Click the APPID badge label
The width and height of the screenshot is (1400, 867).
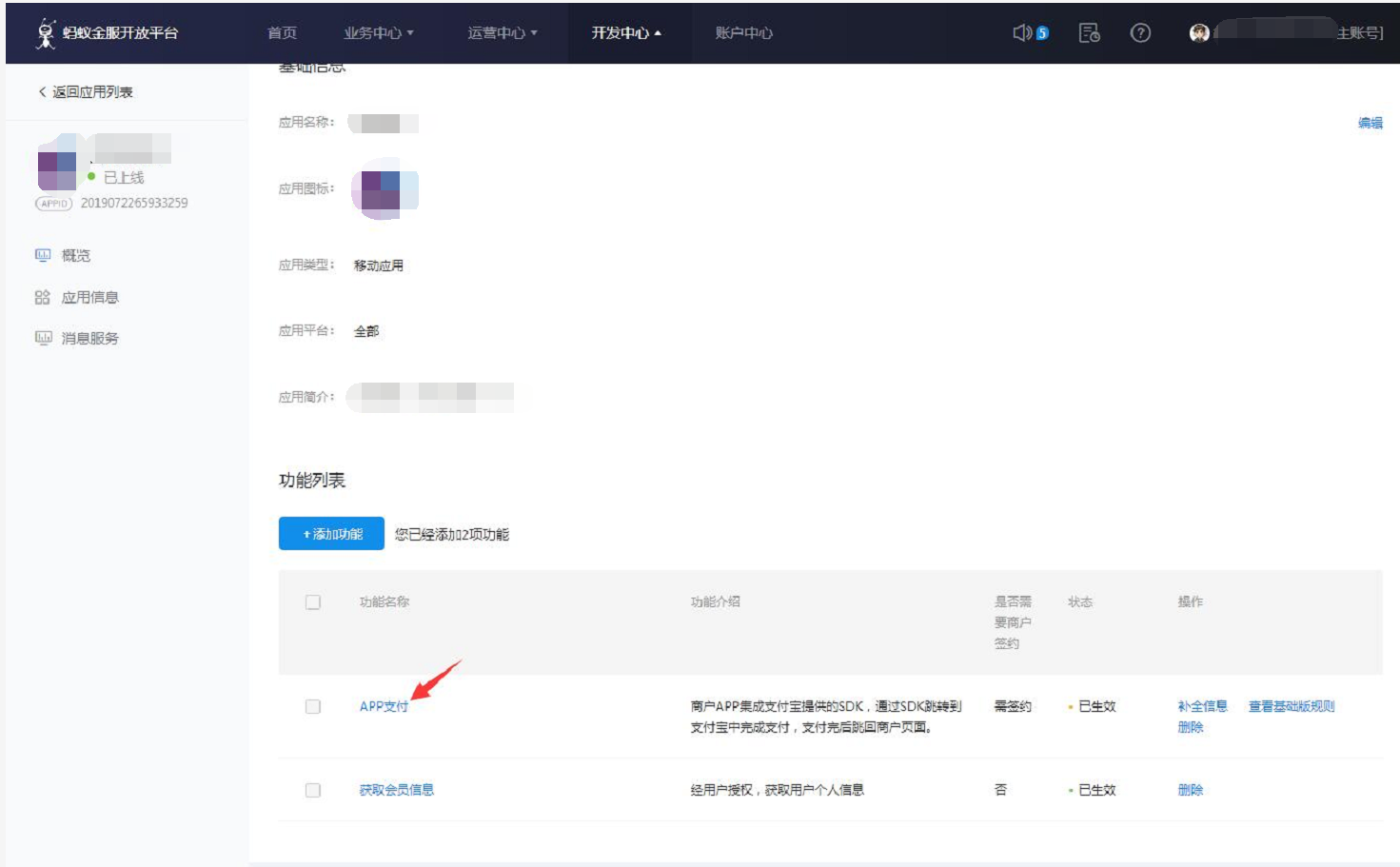click(x=54, y=204)
